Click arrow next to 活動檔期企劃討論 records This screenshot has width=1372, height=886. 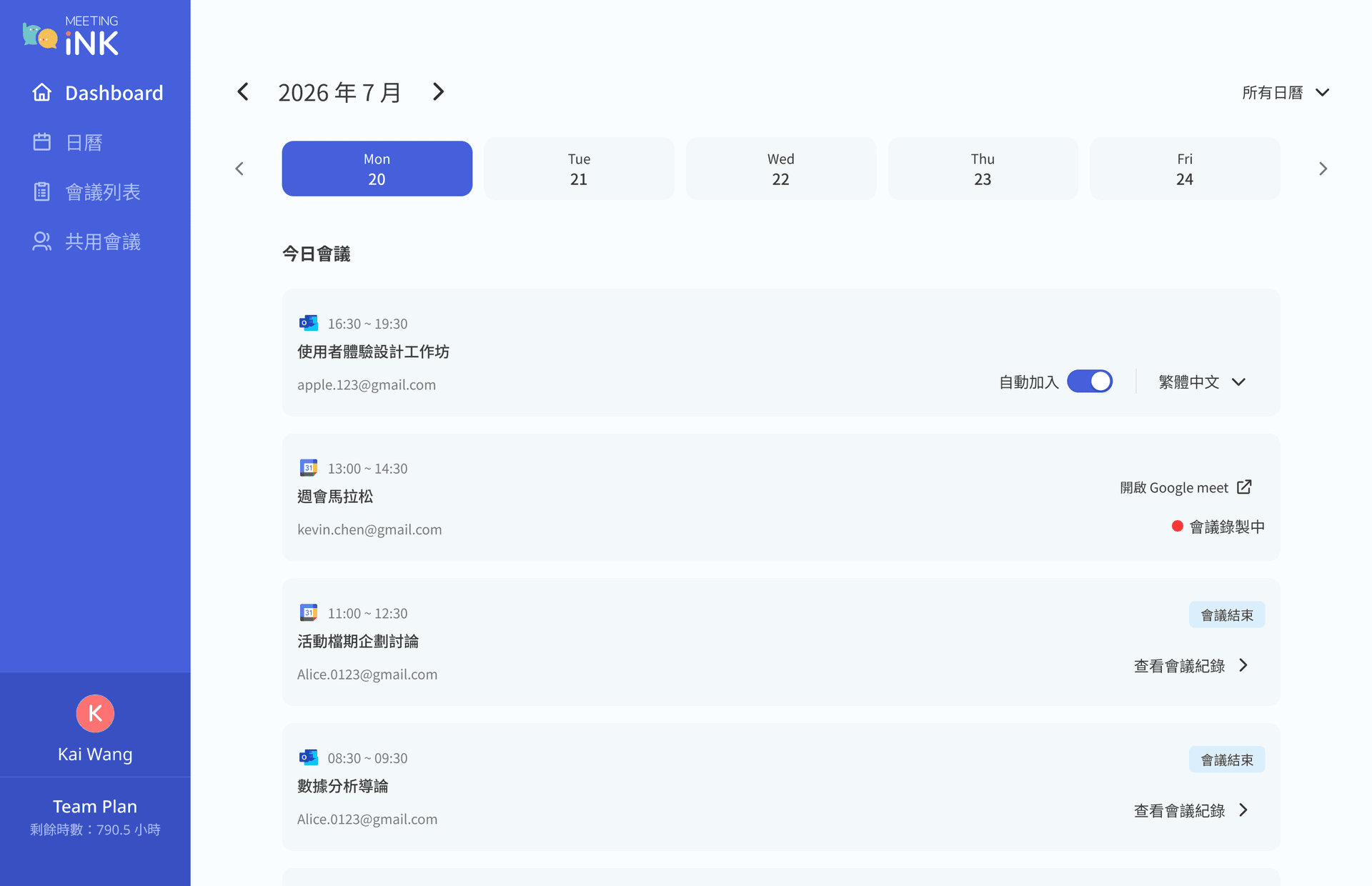coord(1243,665)
